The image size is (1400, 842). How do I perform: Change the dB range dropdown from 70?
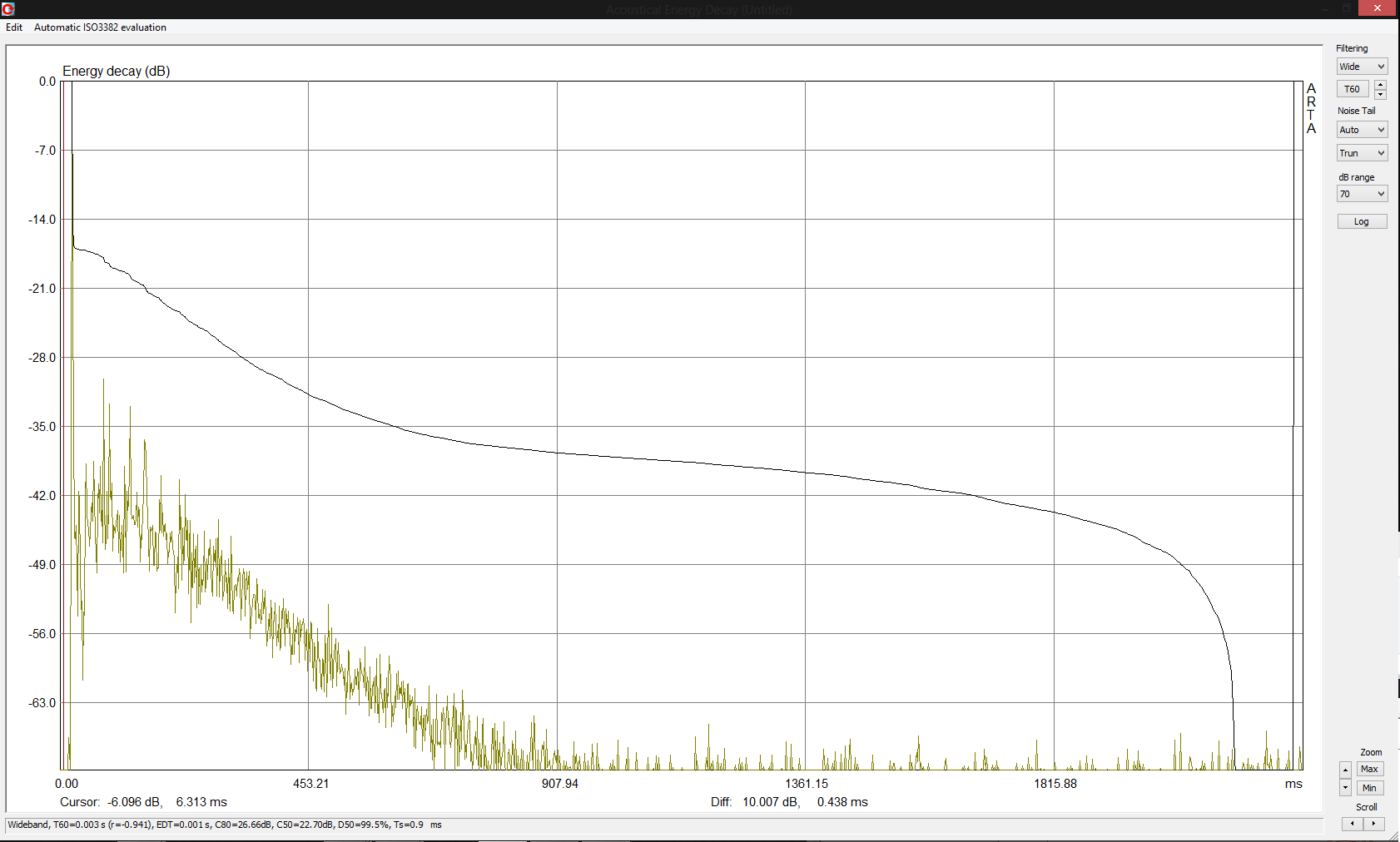tap(1362, 194)
